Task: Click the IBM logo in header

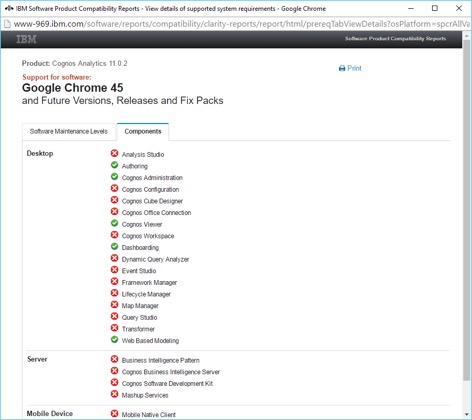Action: tap(26, 39)
